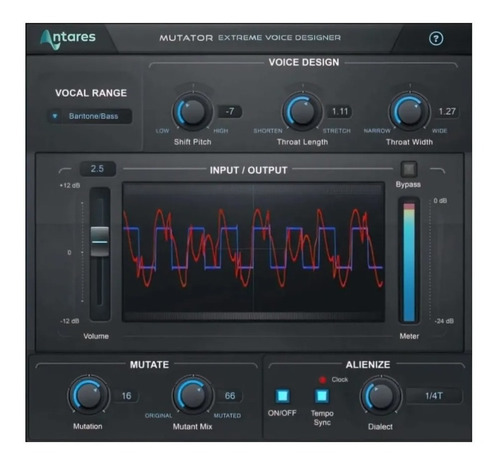Click the Vocal Range dropdown arrow
Image resolution: width=500 pixels, height=467 pixels.
55,116
